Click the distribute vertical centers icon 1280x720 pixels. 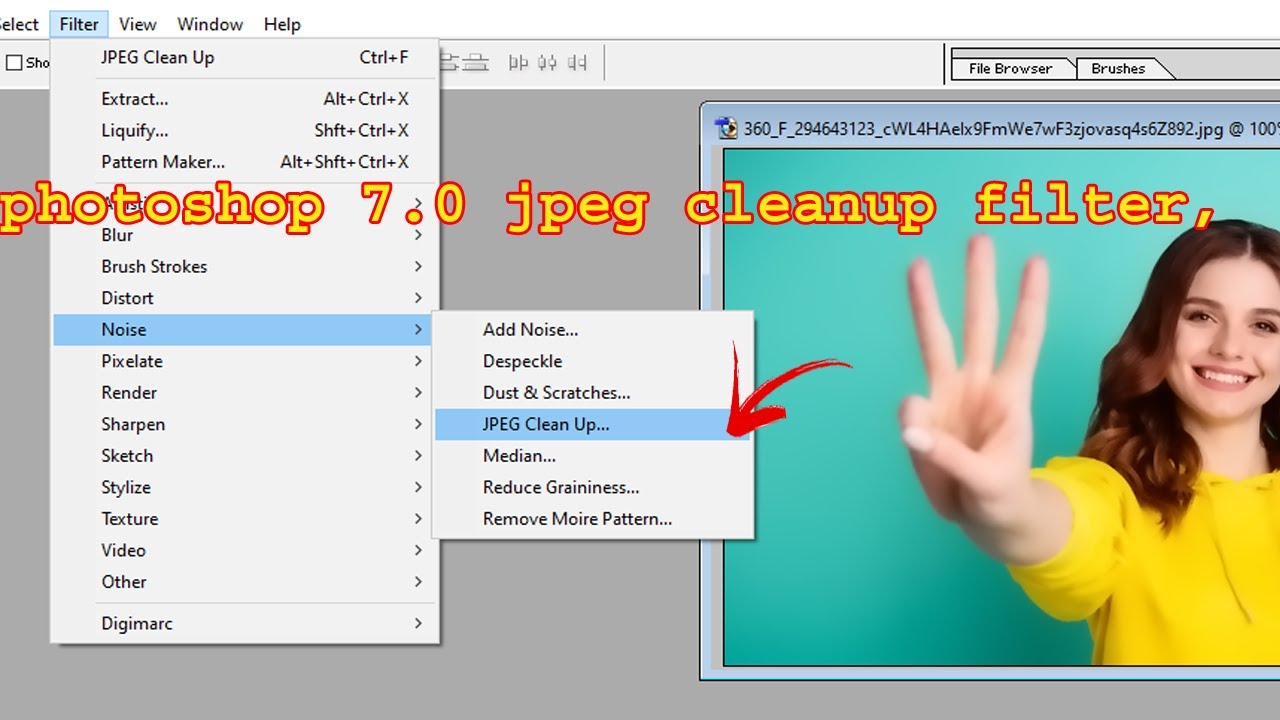(x=449, y=63)
